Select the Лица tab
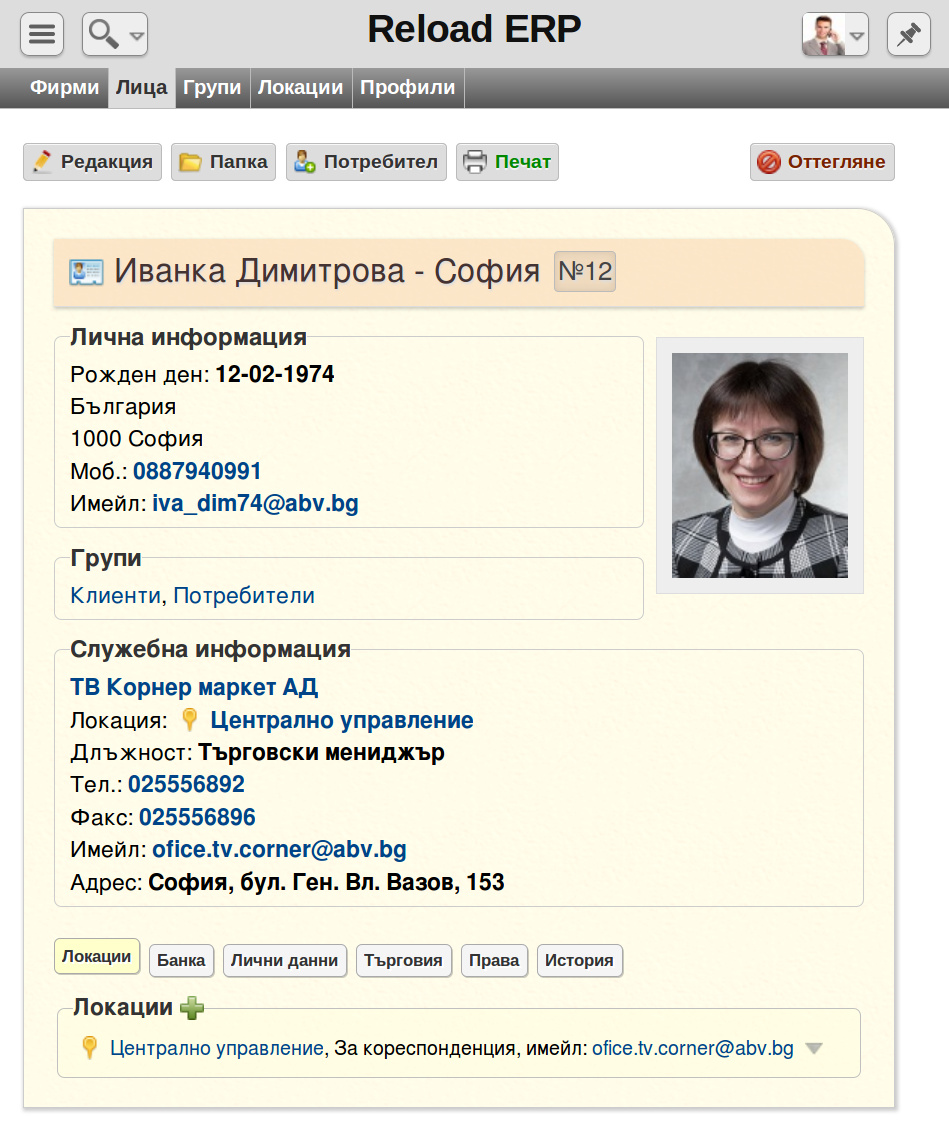Viewport: 949px width, 1129px height. [142, 88]
